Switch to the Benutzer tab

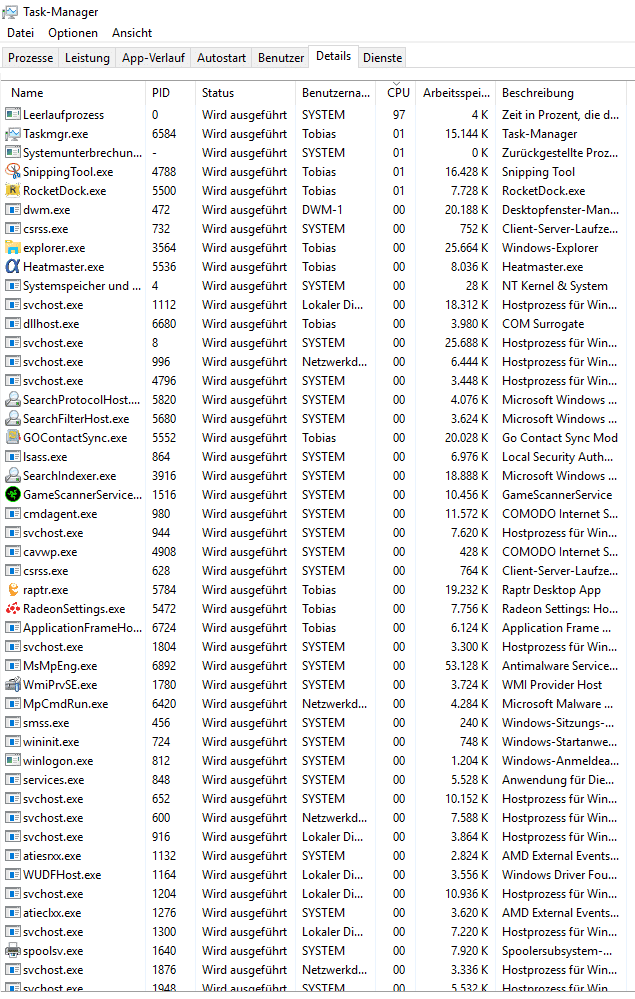pyautogui.click(x=281, y=58)
